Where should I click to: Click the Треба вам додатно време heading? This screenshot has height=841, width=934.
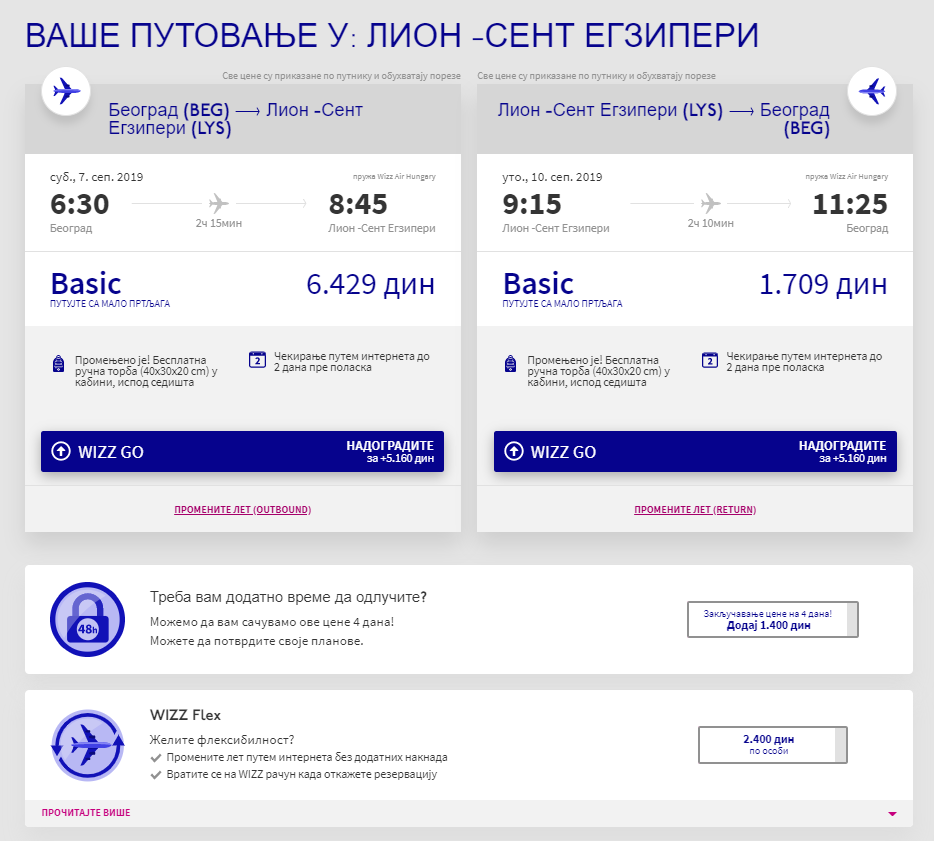288,597
